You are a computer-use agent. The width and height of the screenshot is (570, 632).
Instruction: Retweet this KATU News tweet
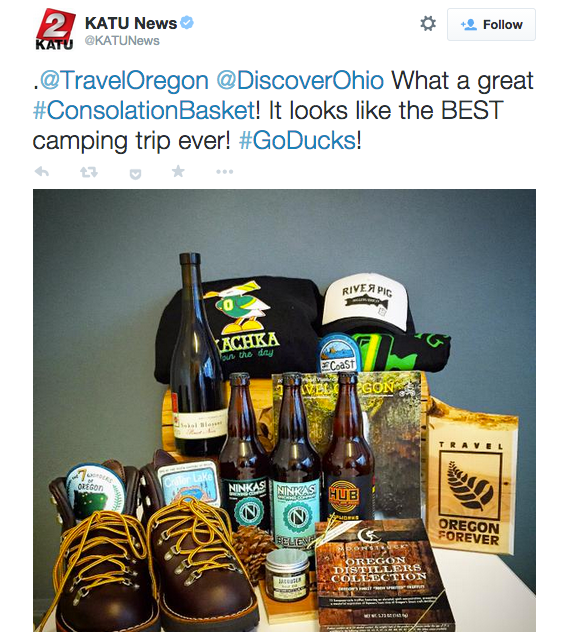coord(89,172)
